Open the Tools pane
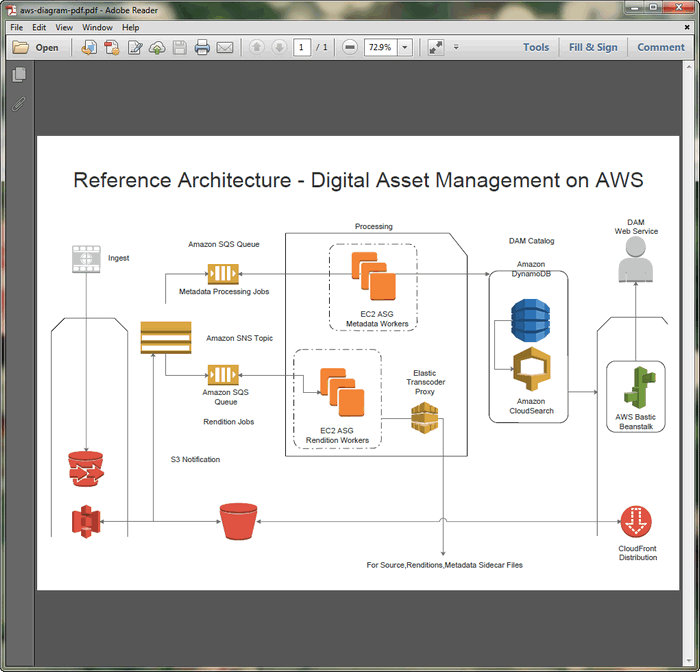The width and height of the screenshot is (700, 672). coord(536,47)
